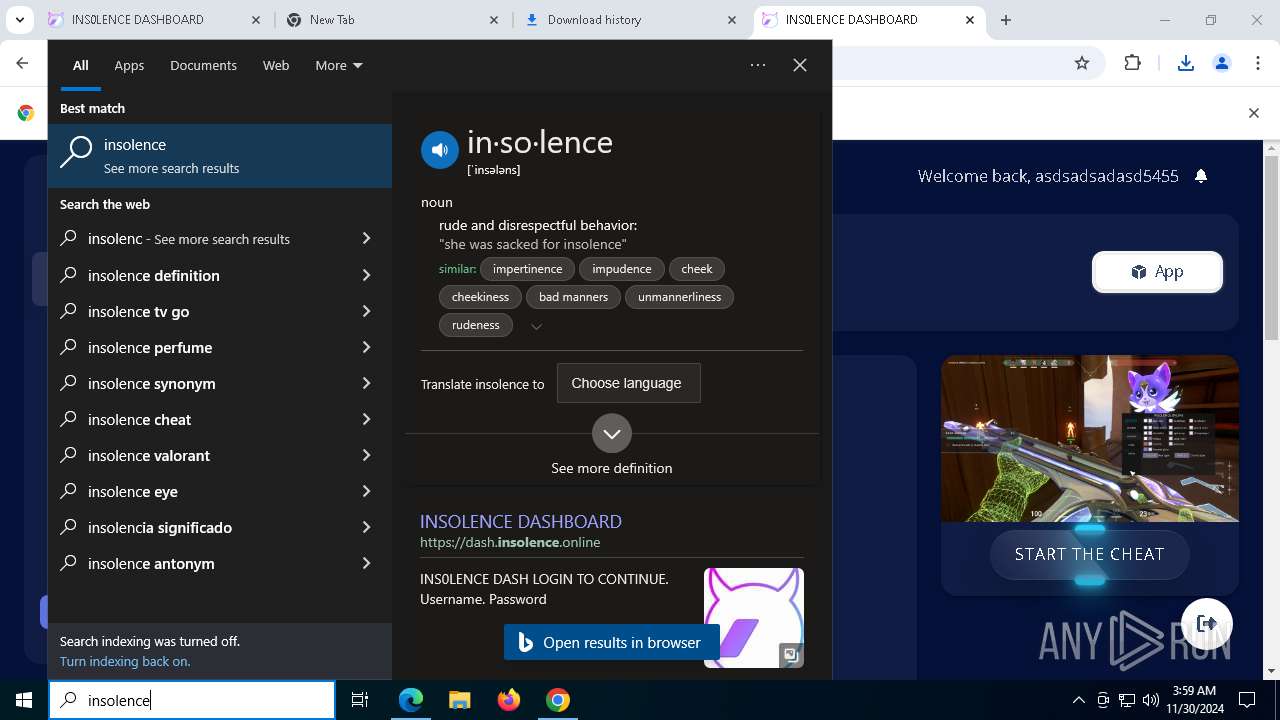Image resolution: width=1280 pixels, height=720 pixels.
Task: Open the three-dot options menu in search panel
Action: pyautogui.click(x=758, y=65)
